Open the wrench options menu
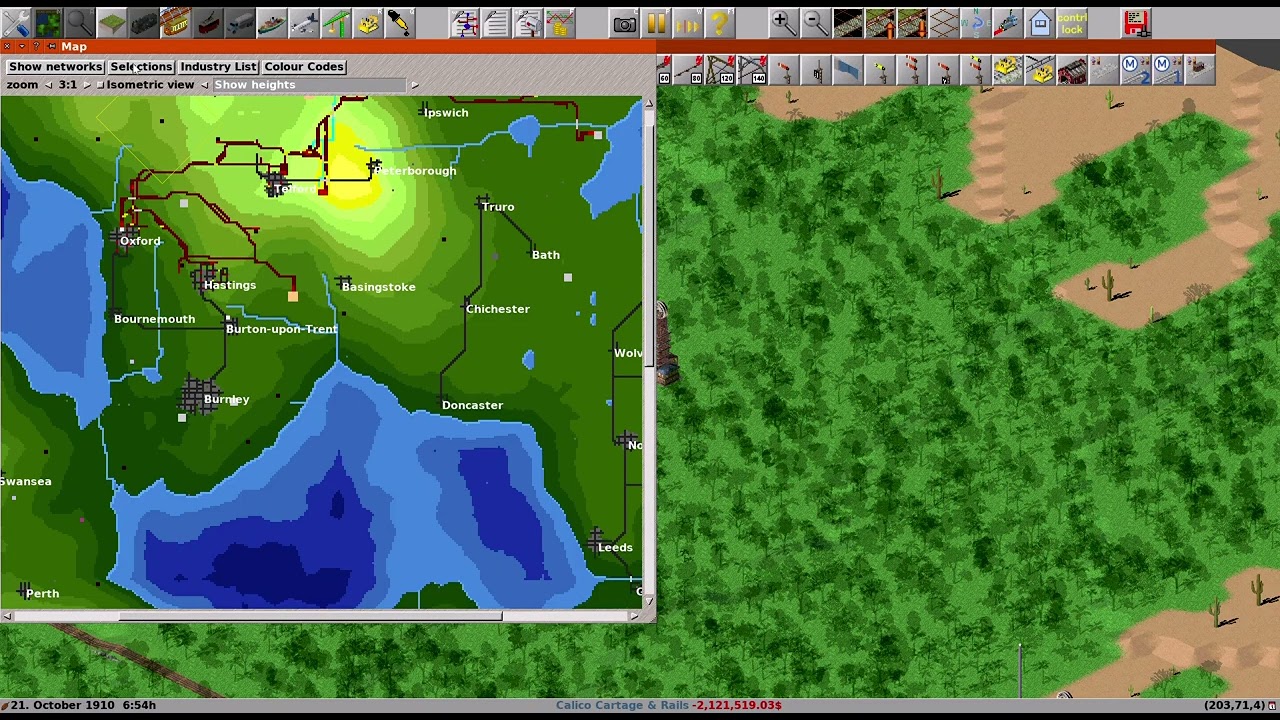This screenshot has height=720, width=1280. (x=16, y=22)
